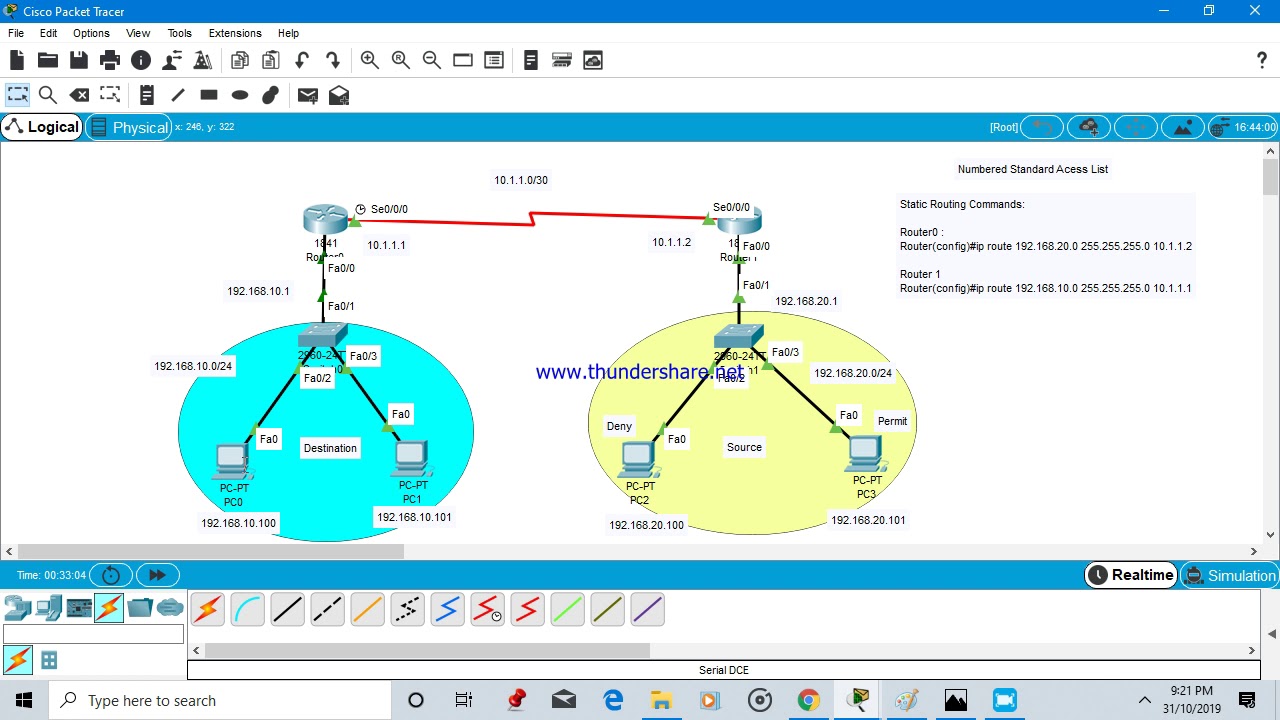This screenshot has width=1280, height=720.
Task: Choose the copper straight-through black cable
Action: click(x=288, y=609)
